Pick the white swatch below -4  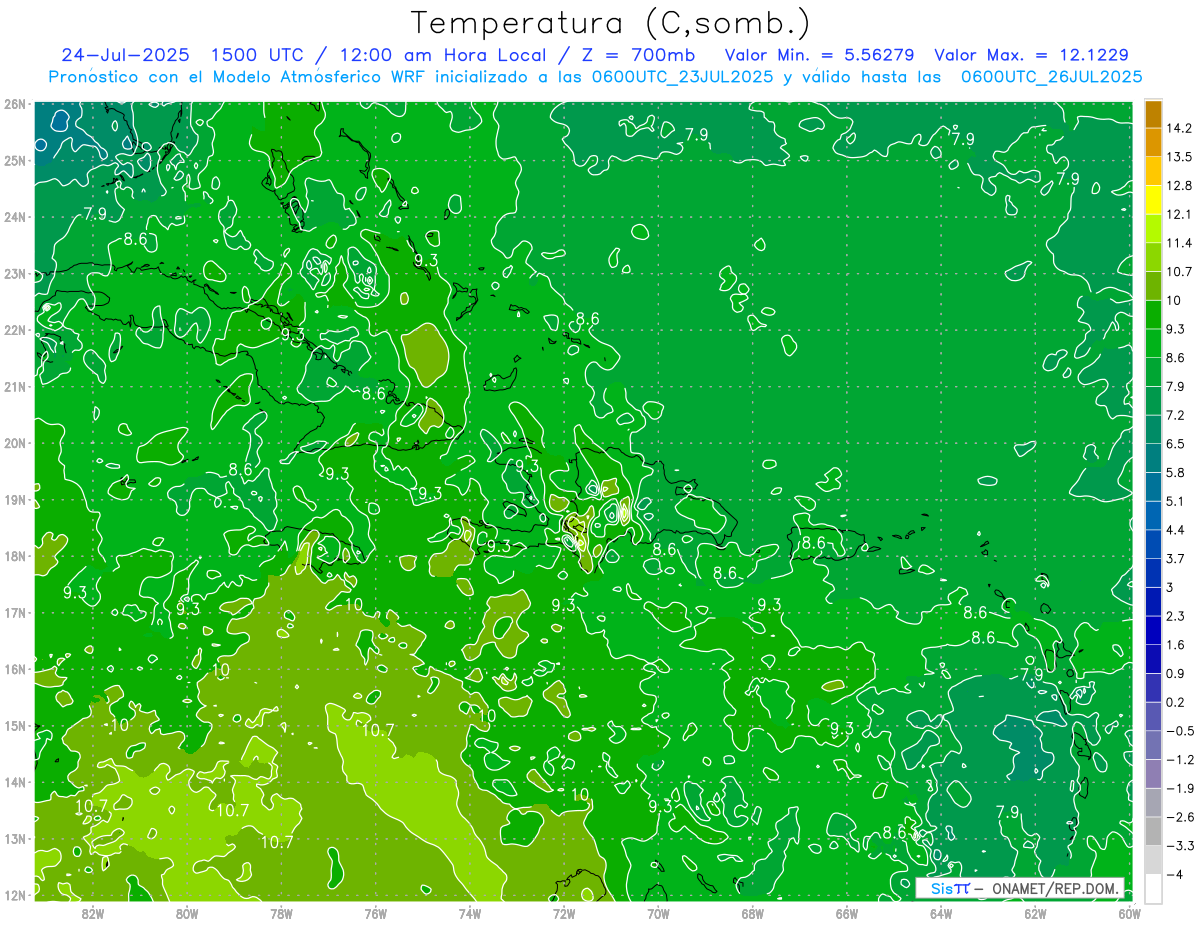click(1153, 888)
